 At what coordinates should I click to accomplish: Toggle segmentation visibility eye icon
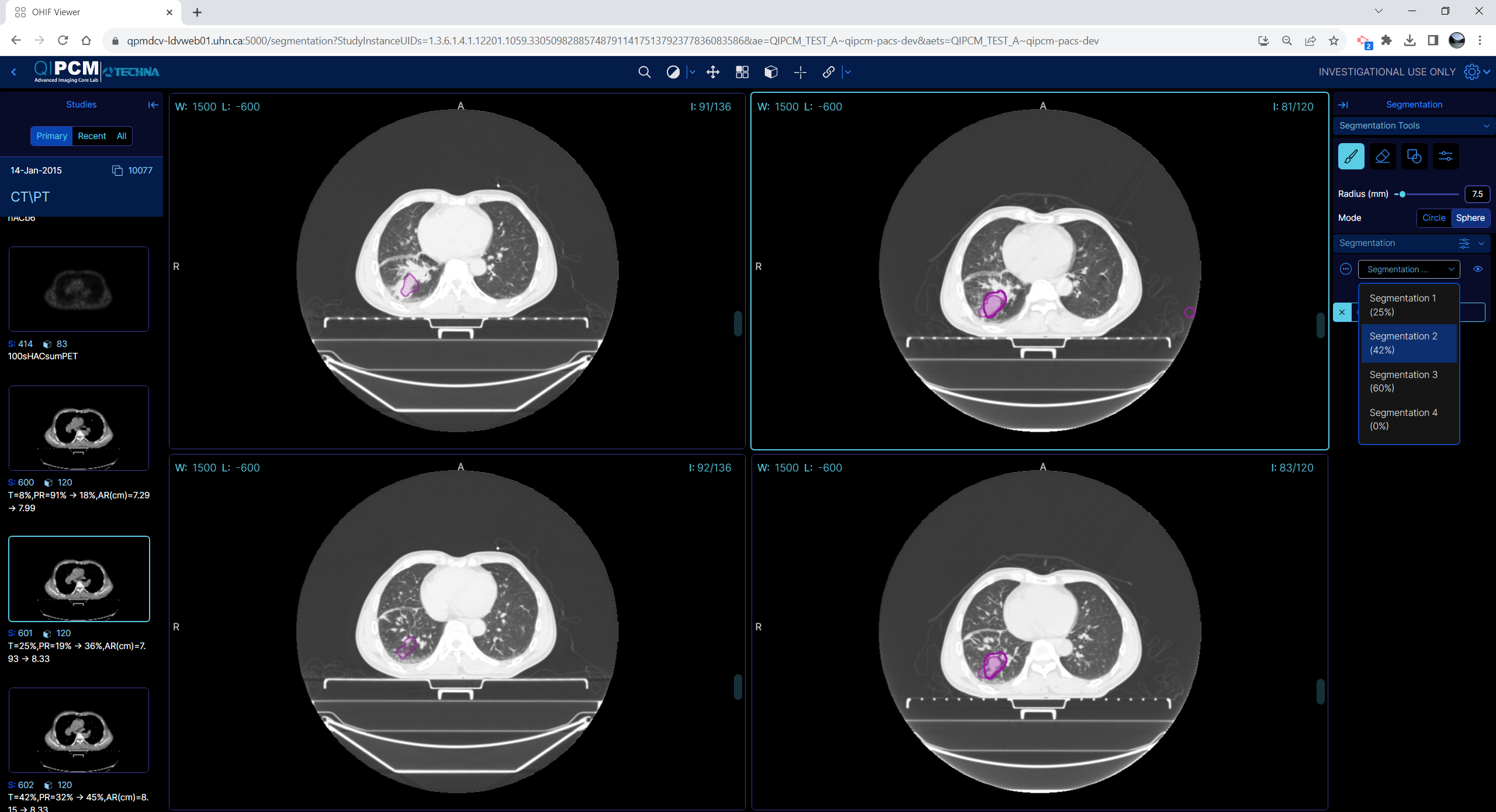coord(1478,269)
